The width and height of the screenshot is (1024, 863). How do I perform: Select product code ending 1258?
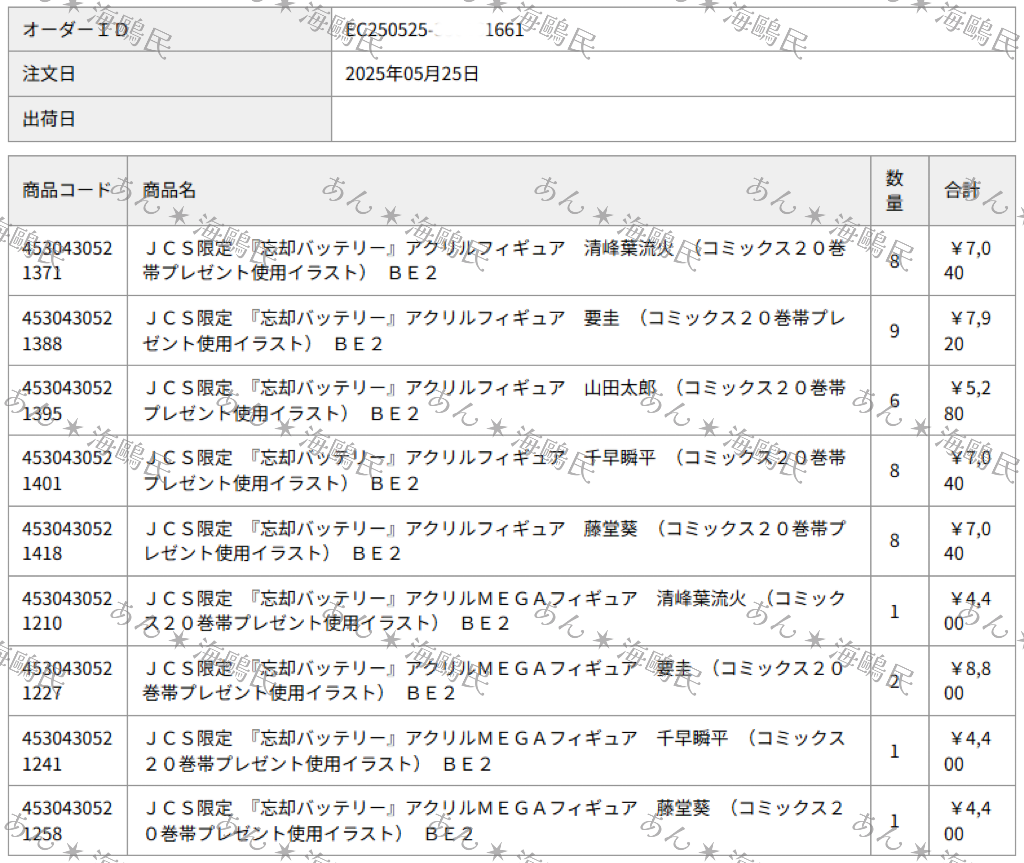pyautogui.click(x=67, y=821)
